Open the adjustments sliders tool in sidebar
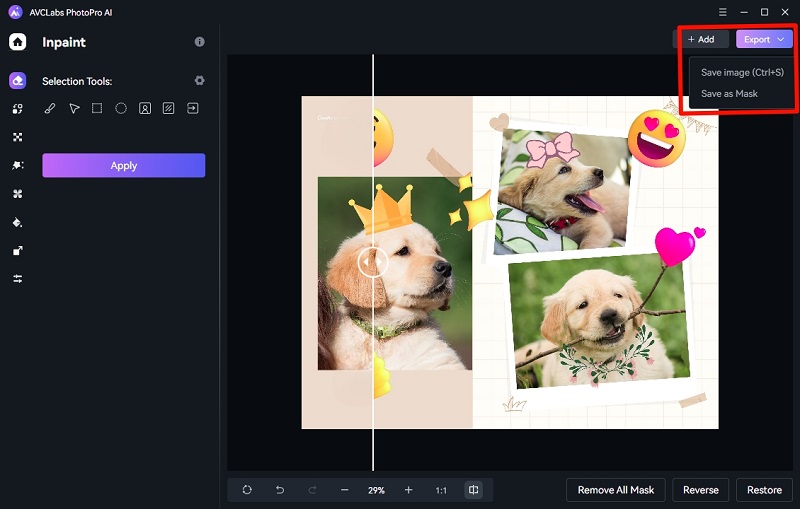 pyautogui.click(x=17, y=278)
